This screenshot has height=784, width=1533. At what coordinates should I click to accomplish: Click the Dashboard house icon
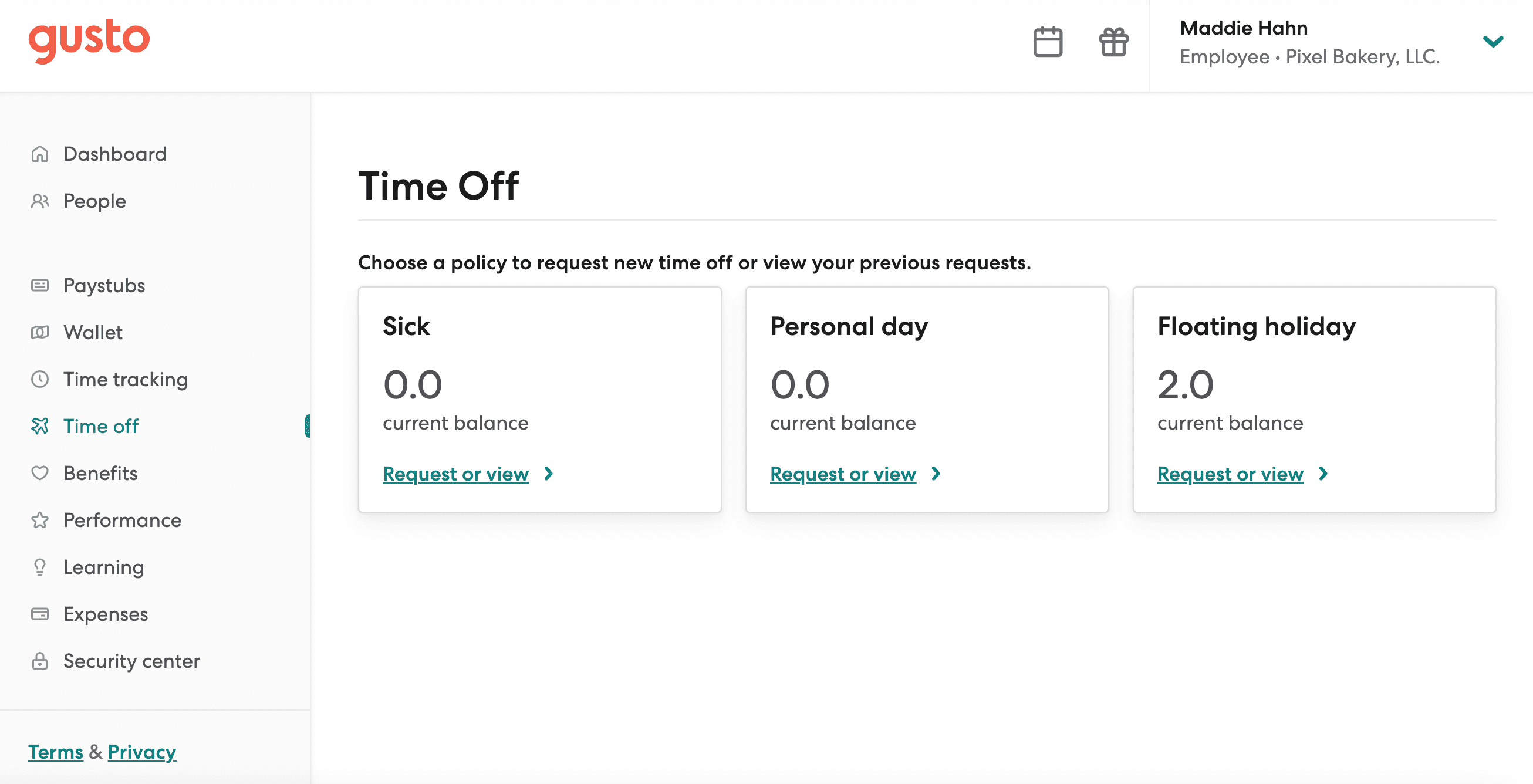40,154
